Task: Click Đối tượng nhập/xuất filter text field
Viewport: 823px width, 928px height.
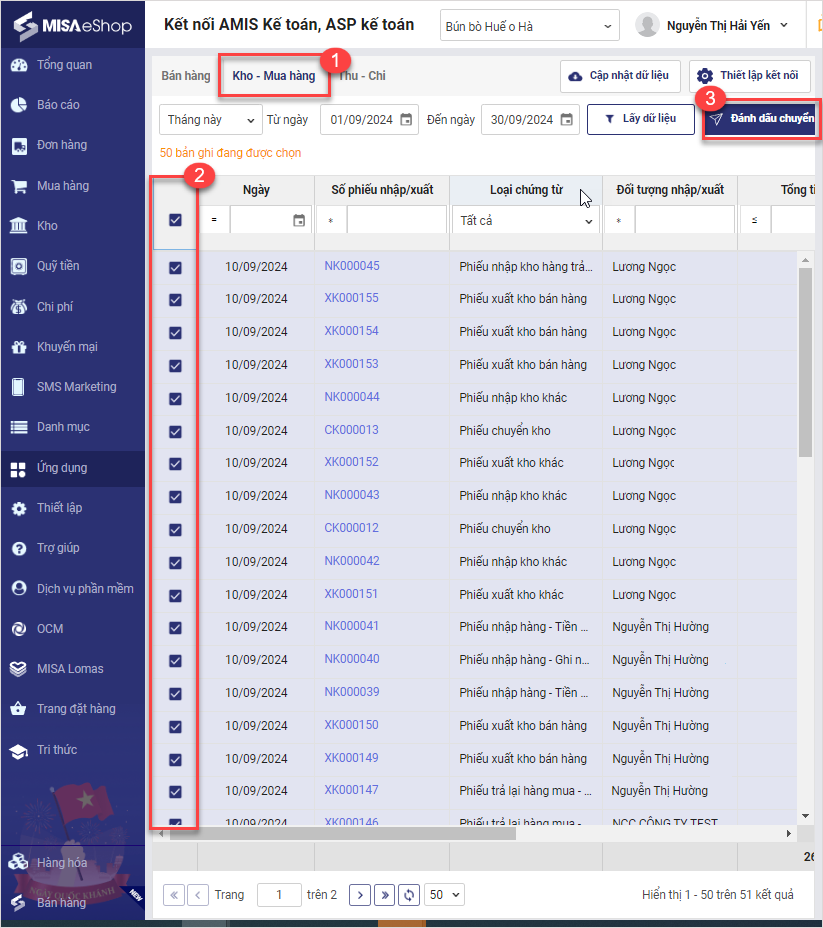Action: coord(685,220)
